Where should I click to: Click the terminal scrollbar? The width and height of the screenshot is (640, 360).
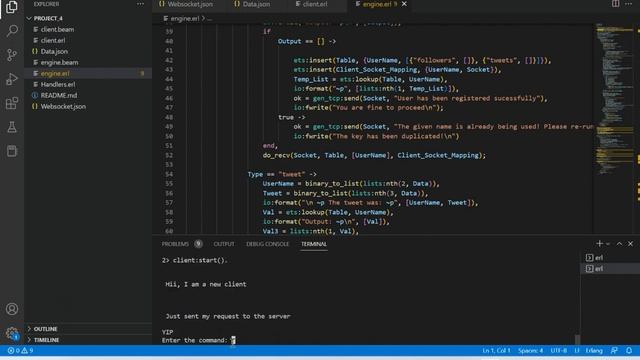(577, 339)
